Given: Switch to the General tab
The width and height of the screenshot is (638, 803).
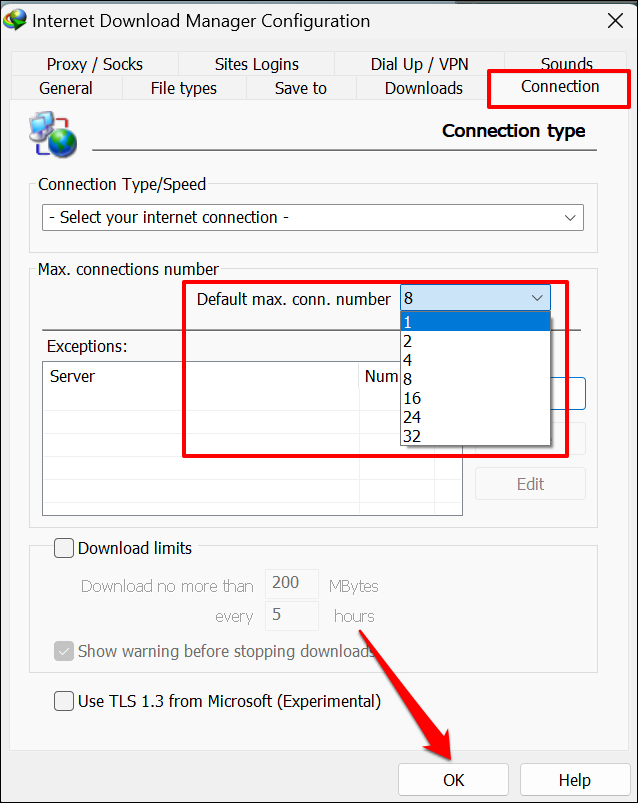Looking at the screenshot, I should tap(66, 88).
